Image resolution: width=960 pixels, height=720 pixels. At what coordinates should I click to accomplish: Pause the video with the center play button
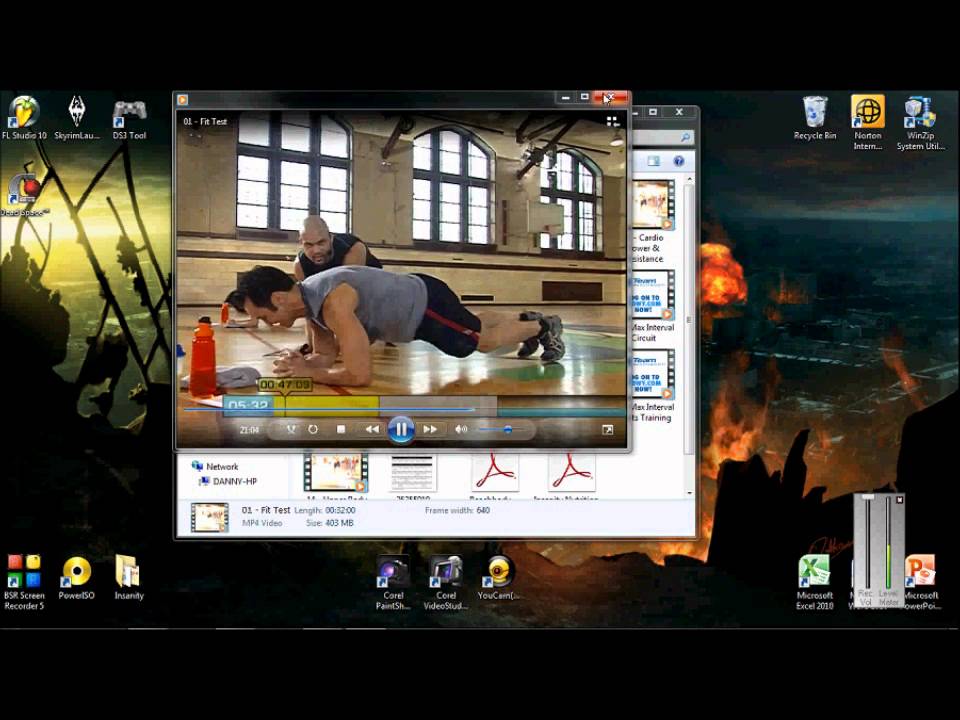coord(400,429)
